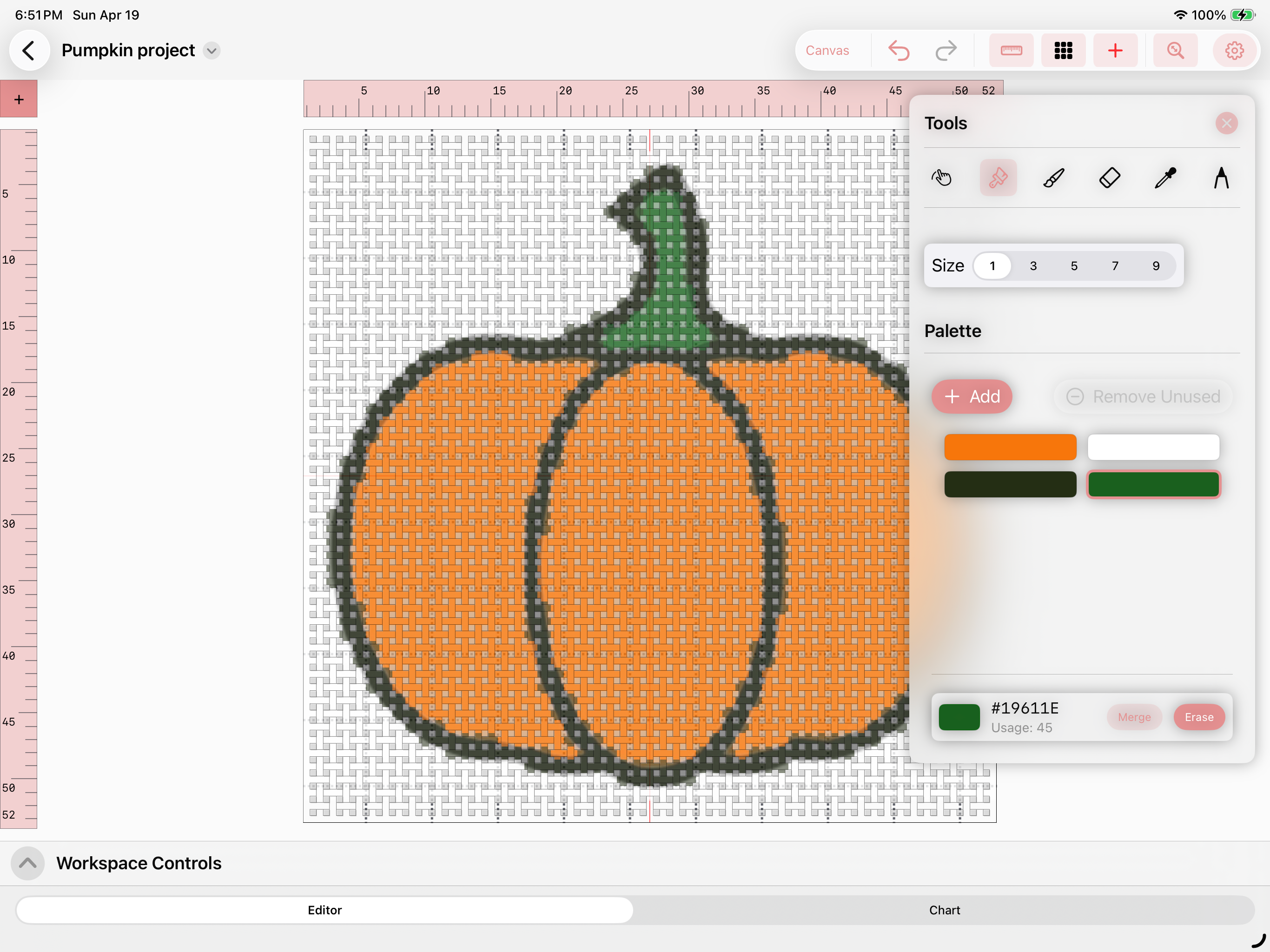Set brush size to 5
This screenshot has height=952, width=1270.
coord(1074,266)
